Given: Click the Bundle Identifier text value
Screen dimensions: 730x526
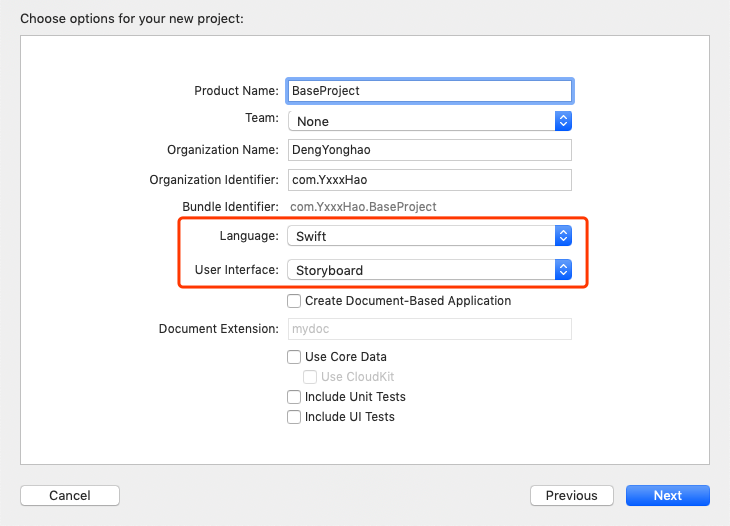Looking at the screenshot, I should pyautogui.click(x=363, y=207).
